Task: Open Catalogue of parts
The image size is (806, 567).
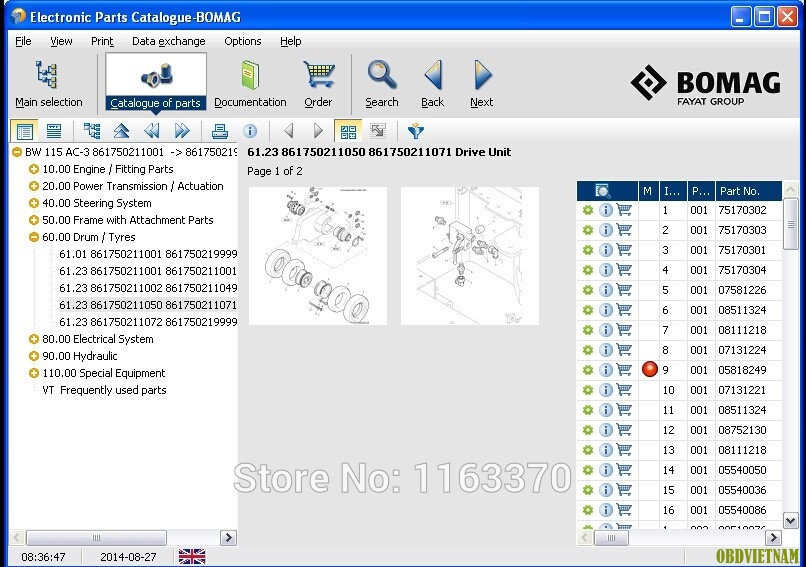Action: [x=155, y=82]
